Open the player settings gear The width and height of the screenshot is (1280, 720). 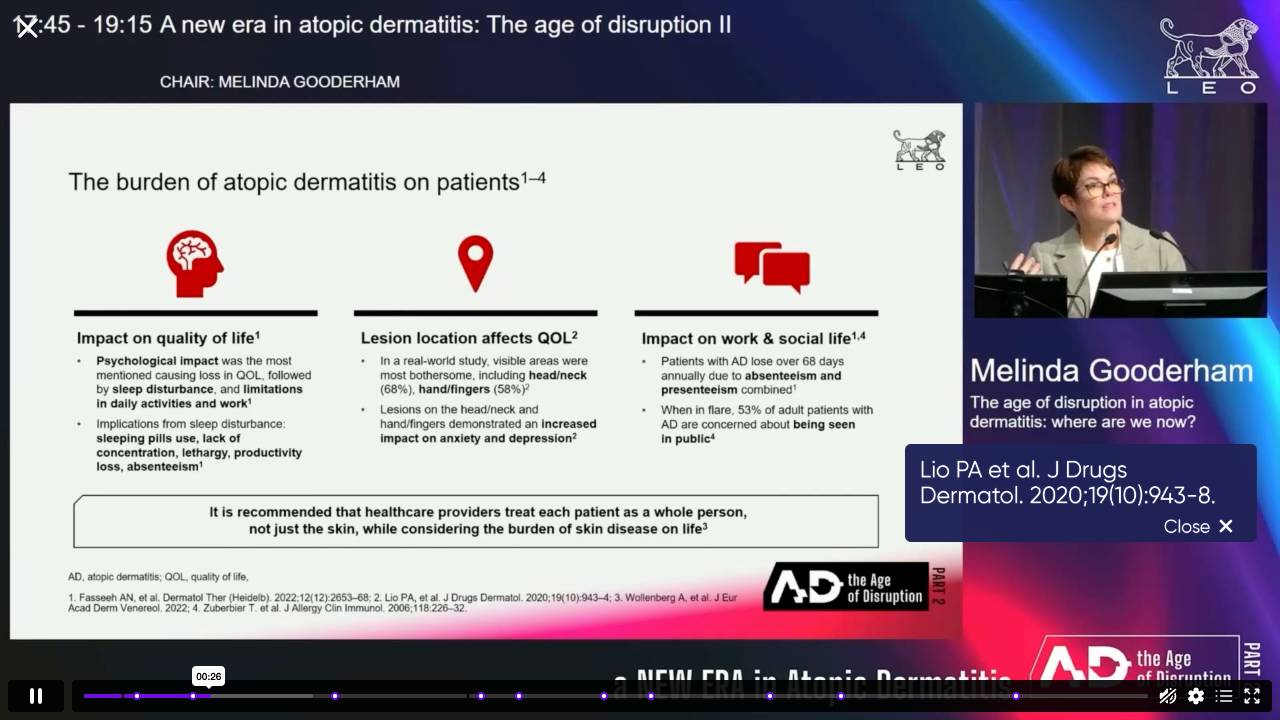pos(1196,696)
